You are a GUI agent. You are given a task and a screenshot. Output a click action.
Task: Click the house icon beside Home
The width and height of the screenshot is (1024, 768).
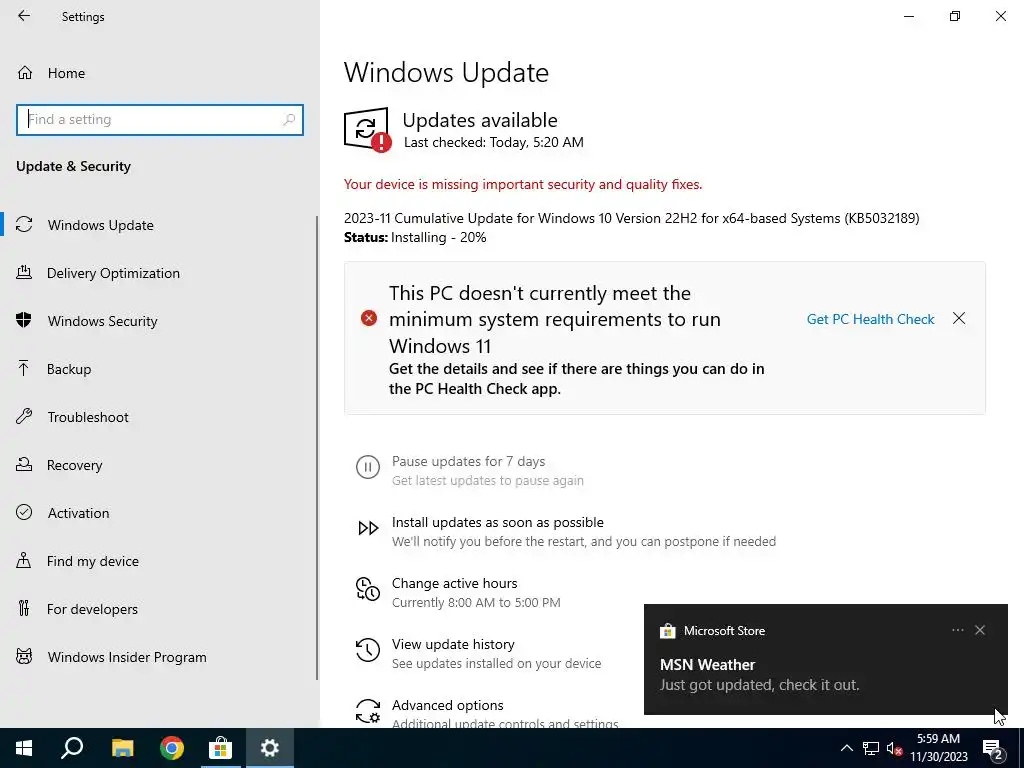25,72
